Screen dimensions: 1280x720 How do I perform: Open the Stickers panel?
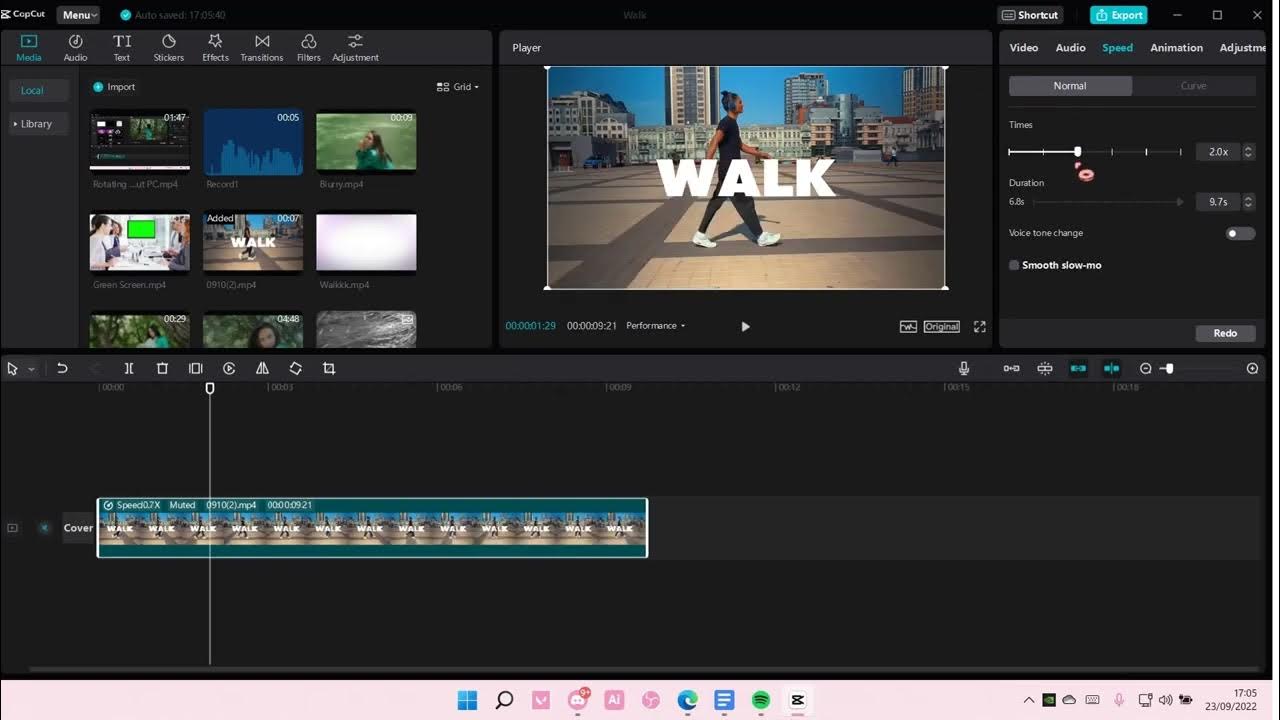[x=169, y=47]
